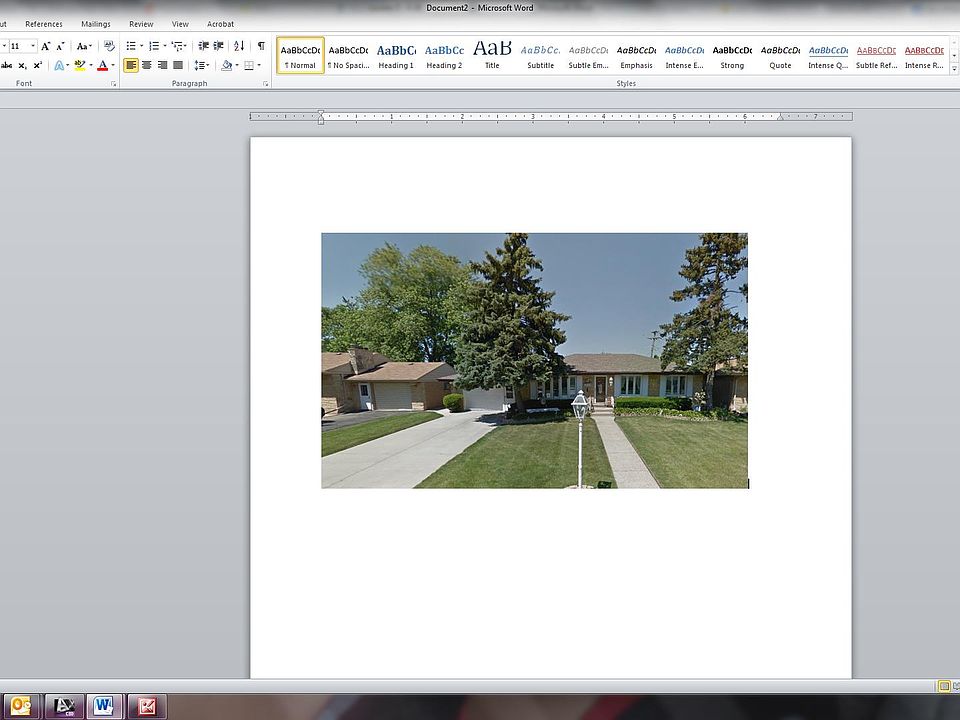Click the Grow Font icon
This screenshot has width=960, height=720.
(46, 46)
